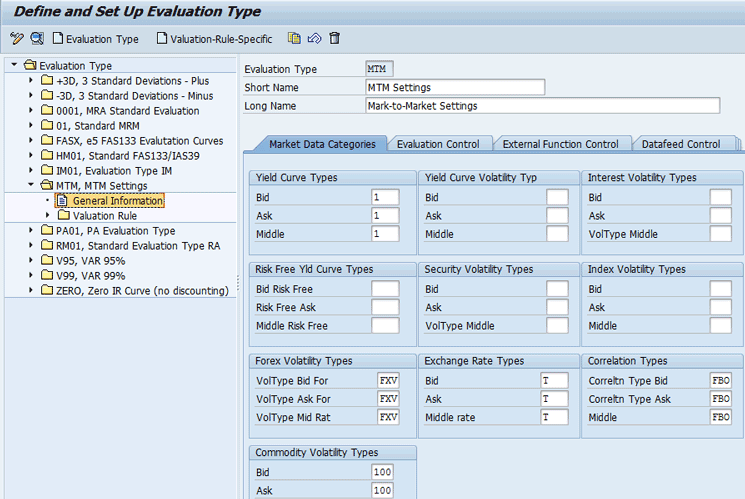The image size is (745, 499).
Task: Click the Long Name input field
Action: click(x=542, y=106)
